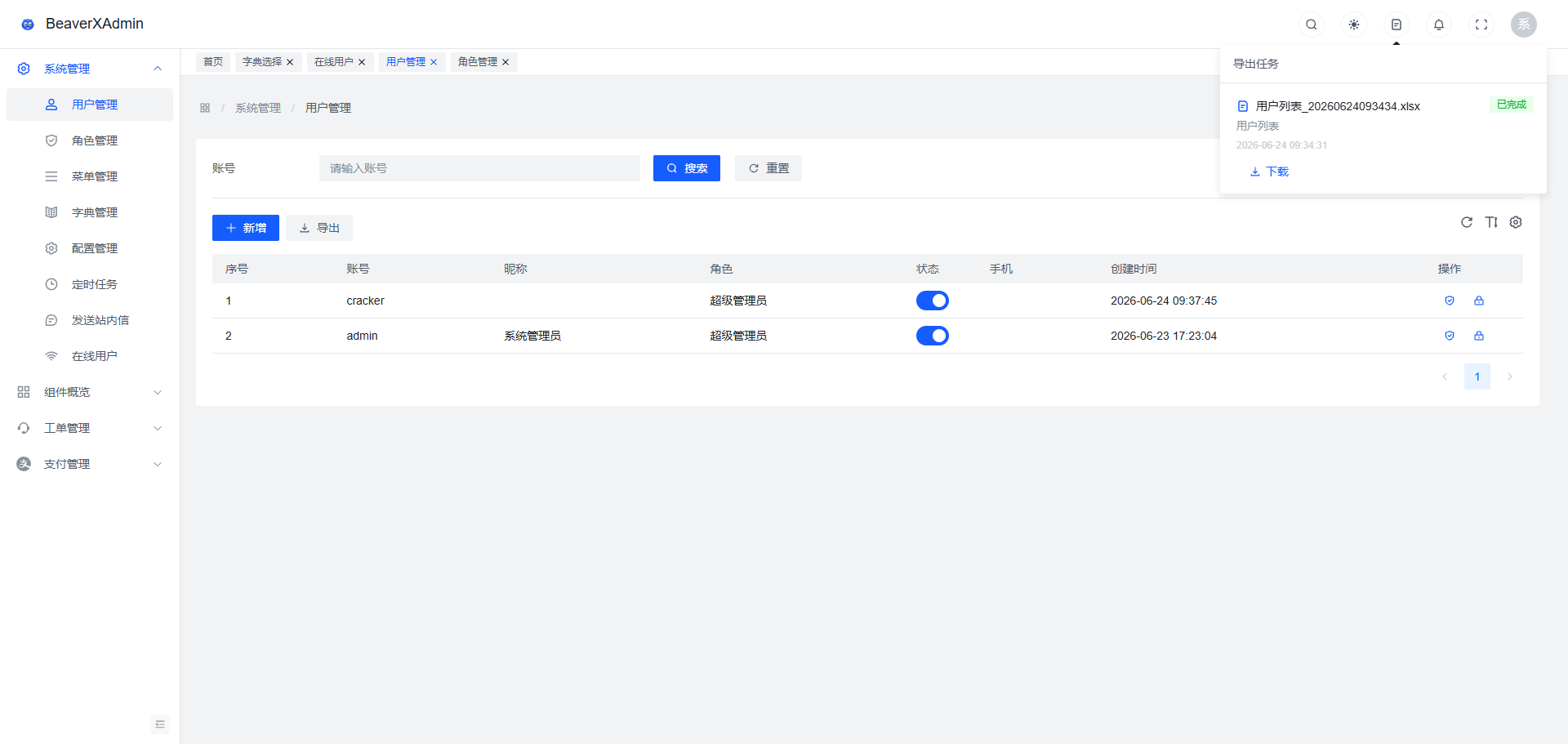Click the file icon next to the xlsx export
Screen dimensions: 1568x744
1243,106
